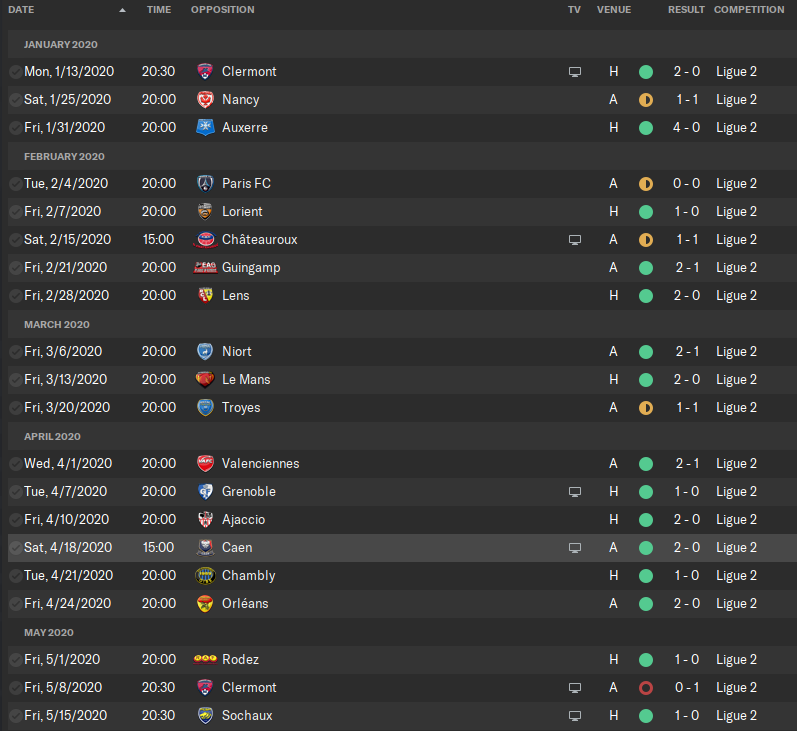Viewport: 797px width, 731px height.
Task: Click the Clermont club badge on 1/13/2020
Action: pos(205,72)
